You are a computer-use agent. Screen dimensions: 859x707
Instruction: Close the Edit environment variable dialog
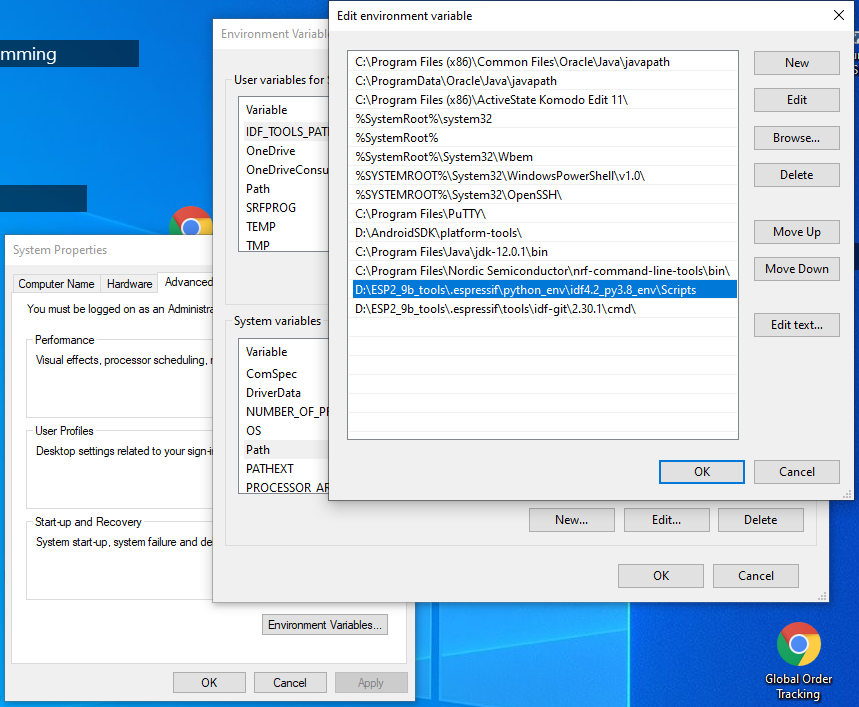pyautogui.click(x=839, y=15)
